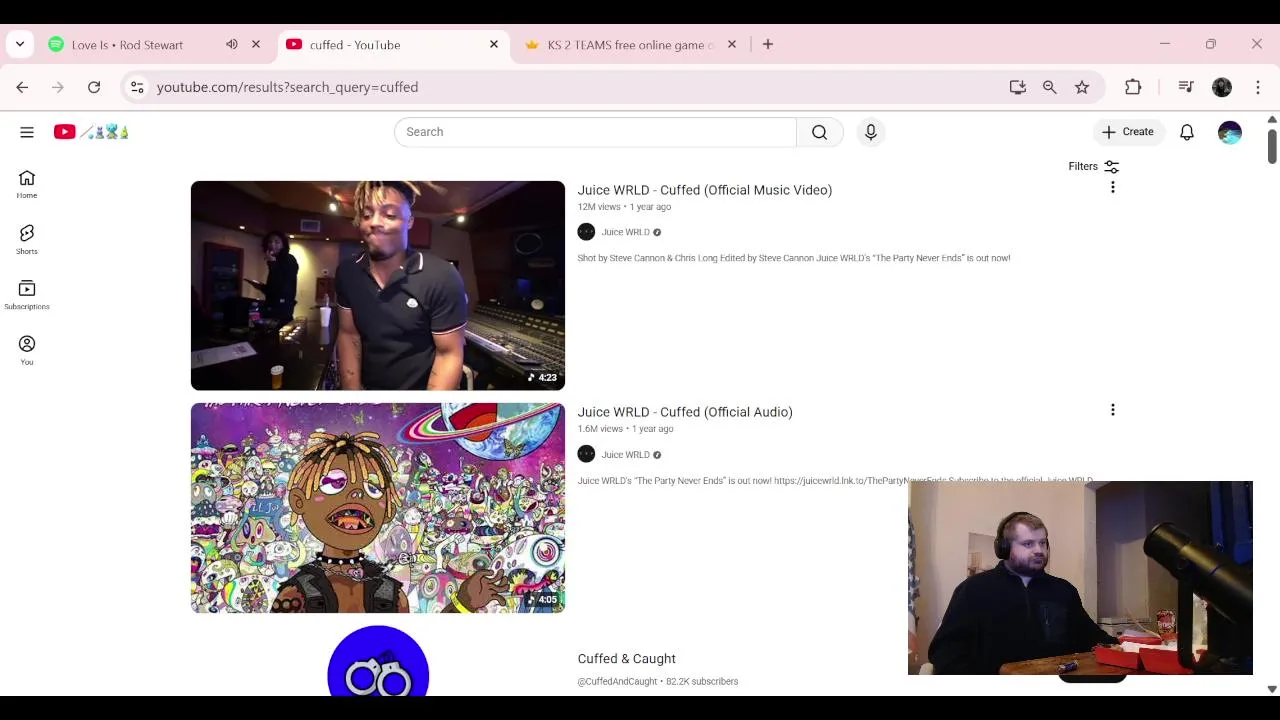Click the '1.6M views • 1 year ago' text
This screenshot has width=1280, height=720.
[625, 429]
